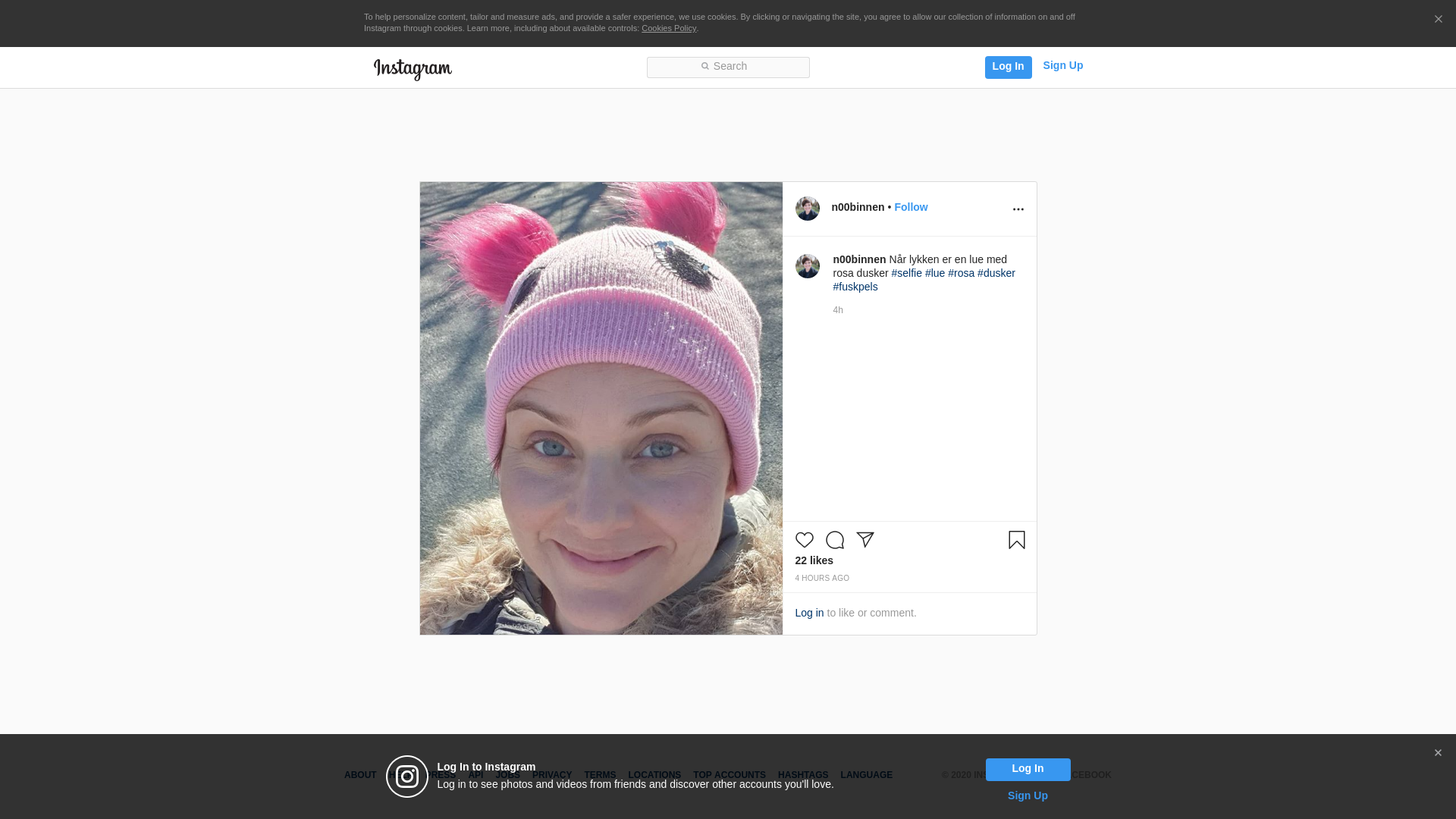Open the #selfie hashtag
Screen dimensions: 1456x819
pos(906,273)
